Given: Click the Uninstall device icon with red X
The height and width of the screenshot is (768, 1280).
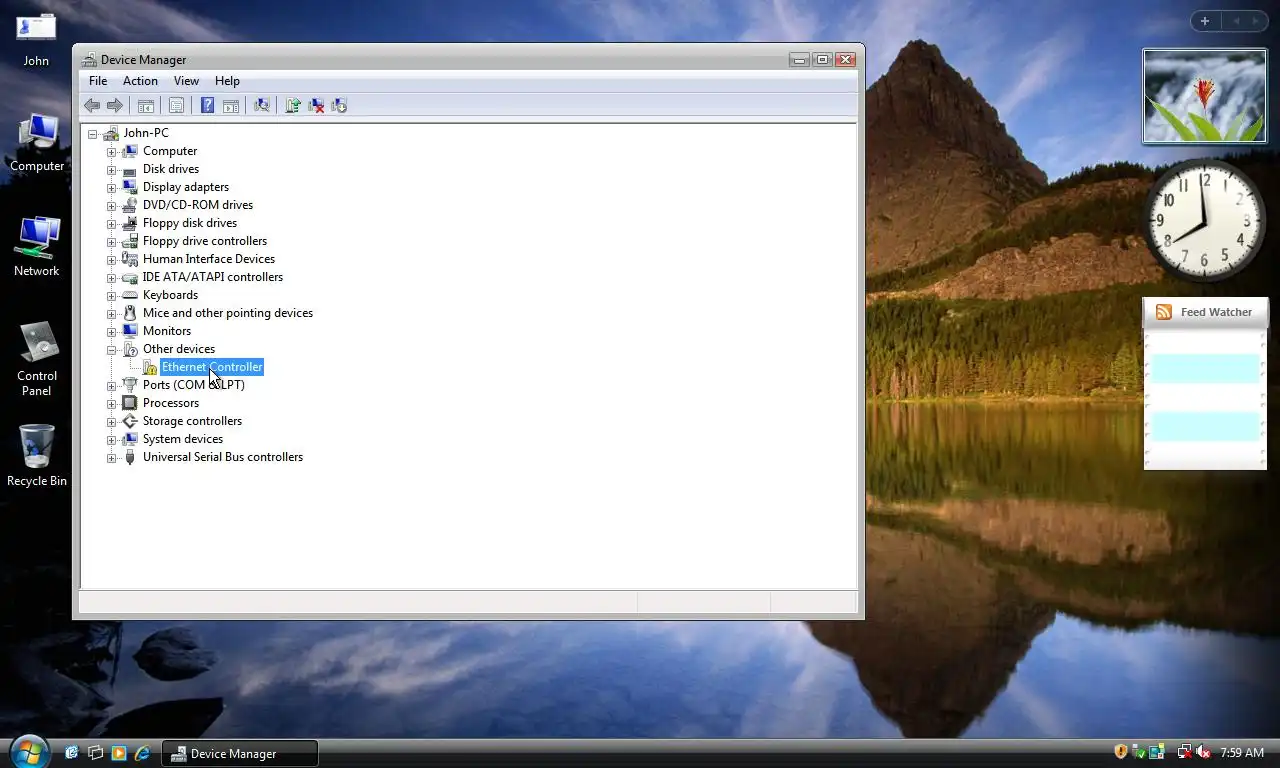Looking at the screenshot, I should 316,105.
